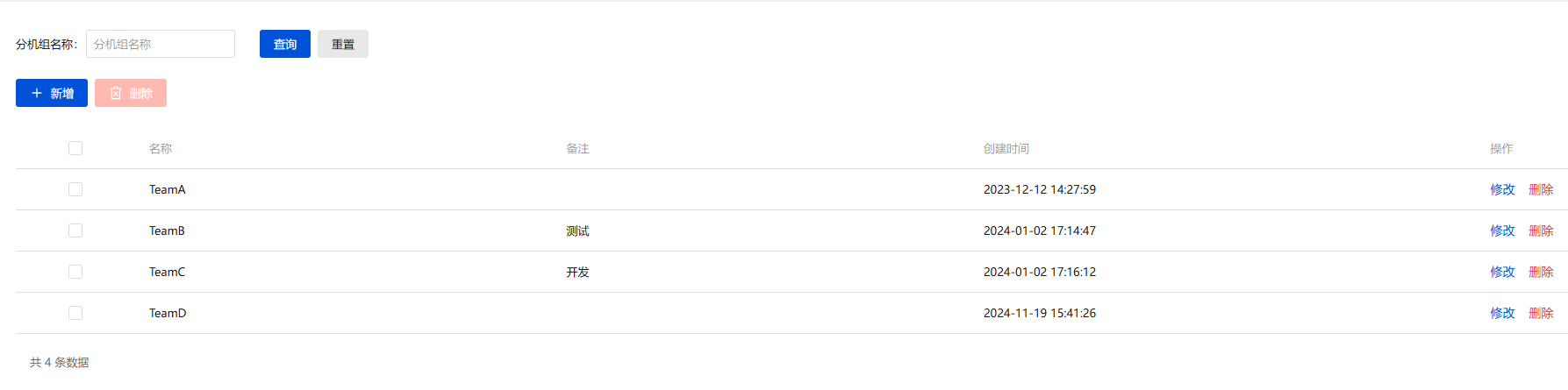Delete TeamB using its 删除 link
Screen dimensions: 1568x390
1541,230
